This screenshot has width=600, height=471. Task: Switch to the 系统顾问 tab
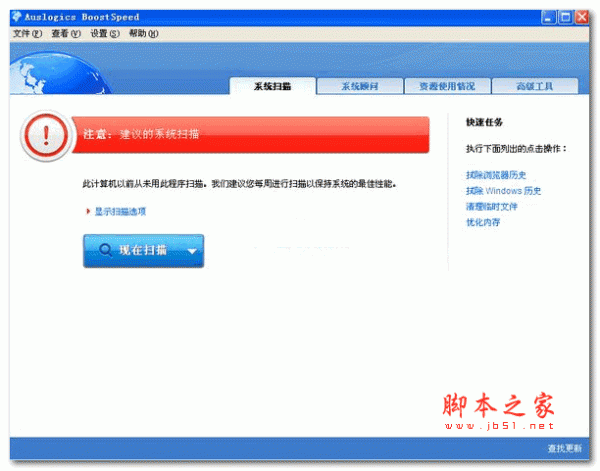pos(360,86)
